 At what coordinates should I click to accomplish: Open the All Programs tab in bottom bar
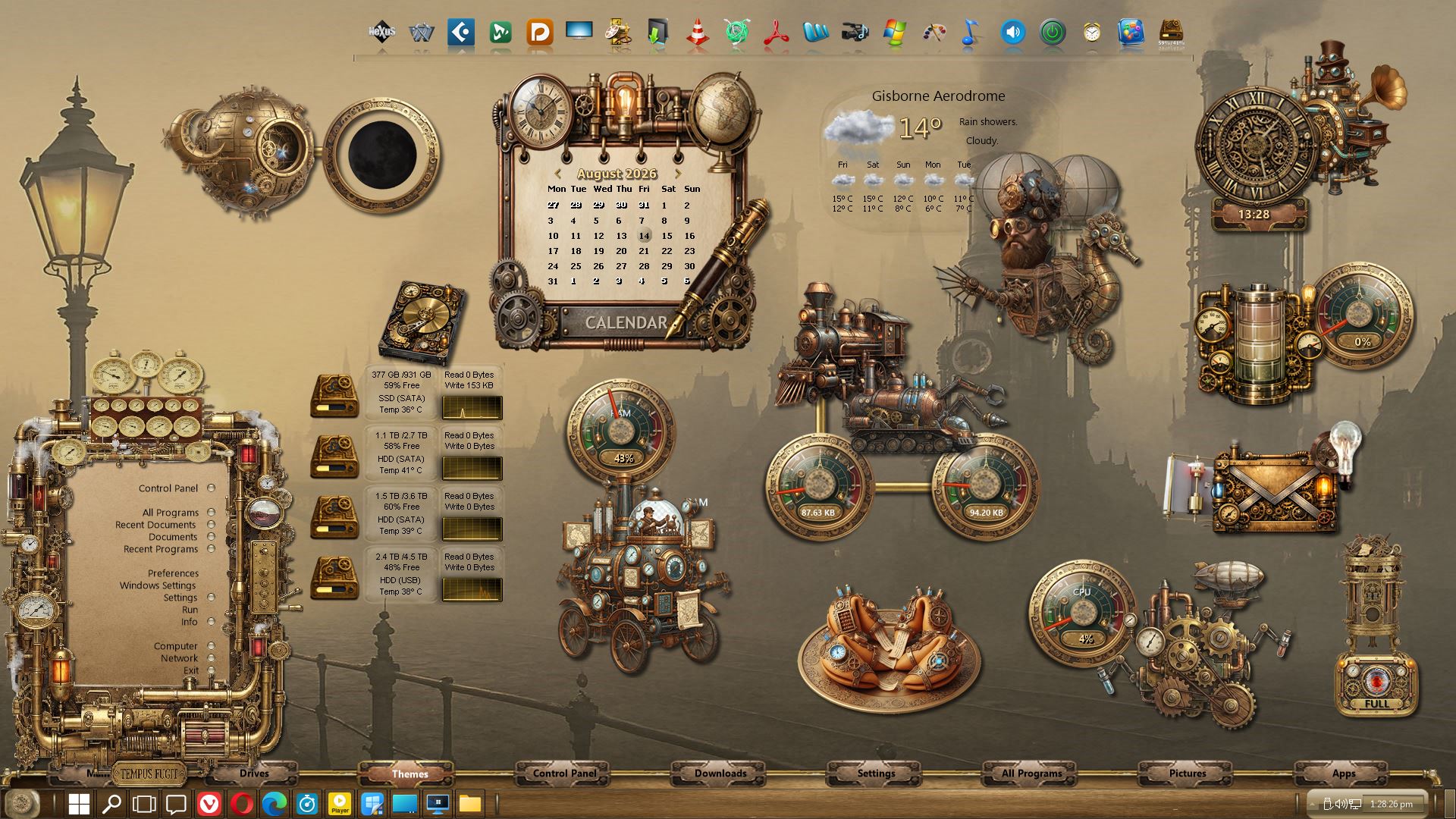coord(1031,773)
